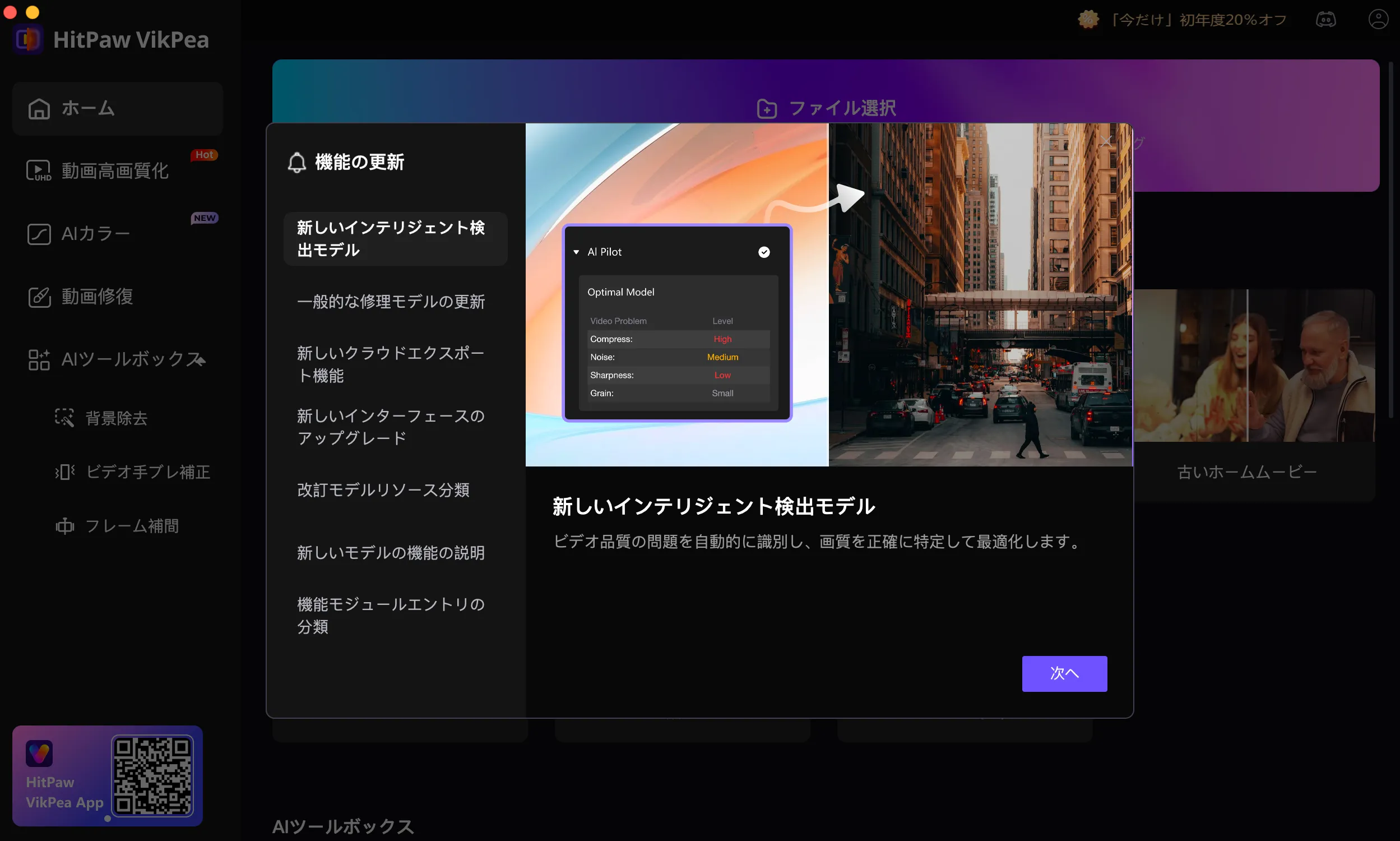
Task: Click the 次へ next button
Action: click(1064, 673)
